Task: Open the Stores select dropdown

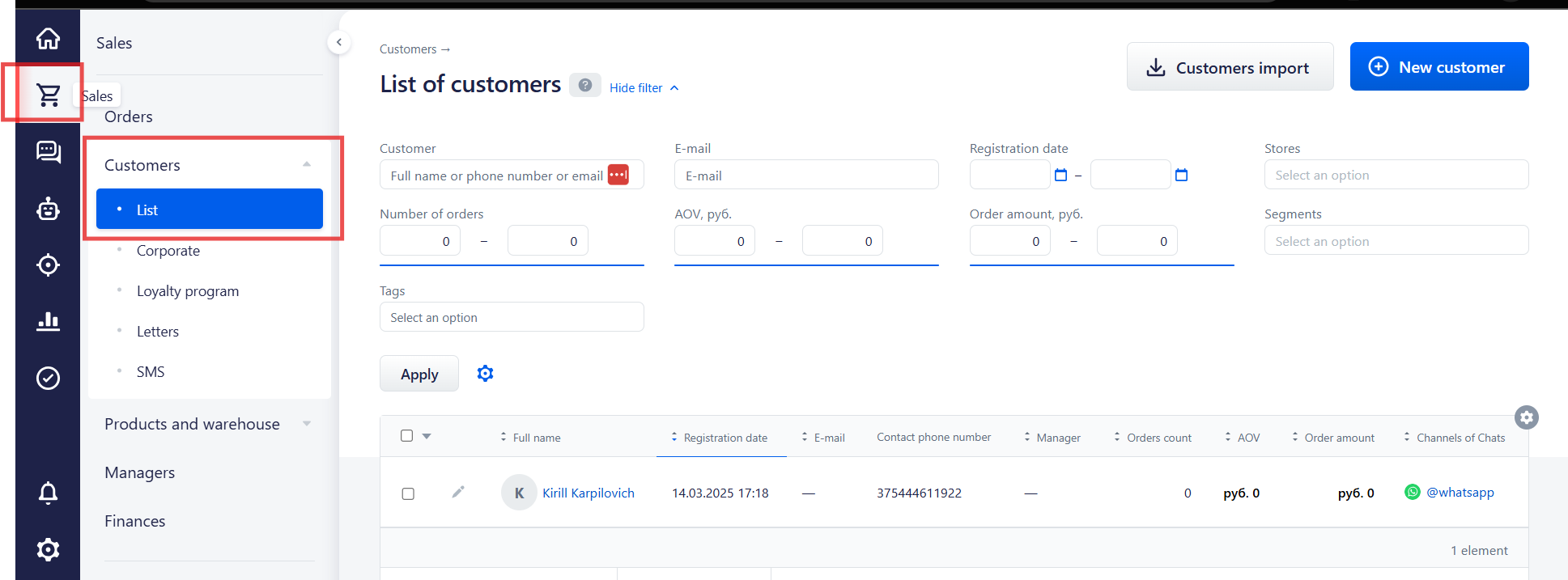Action: (1396, 175)
